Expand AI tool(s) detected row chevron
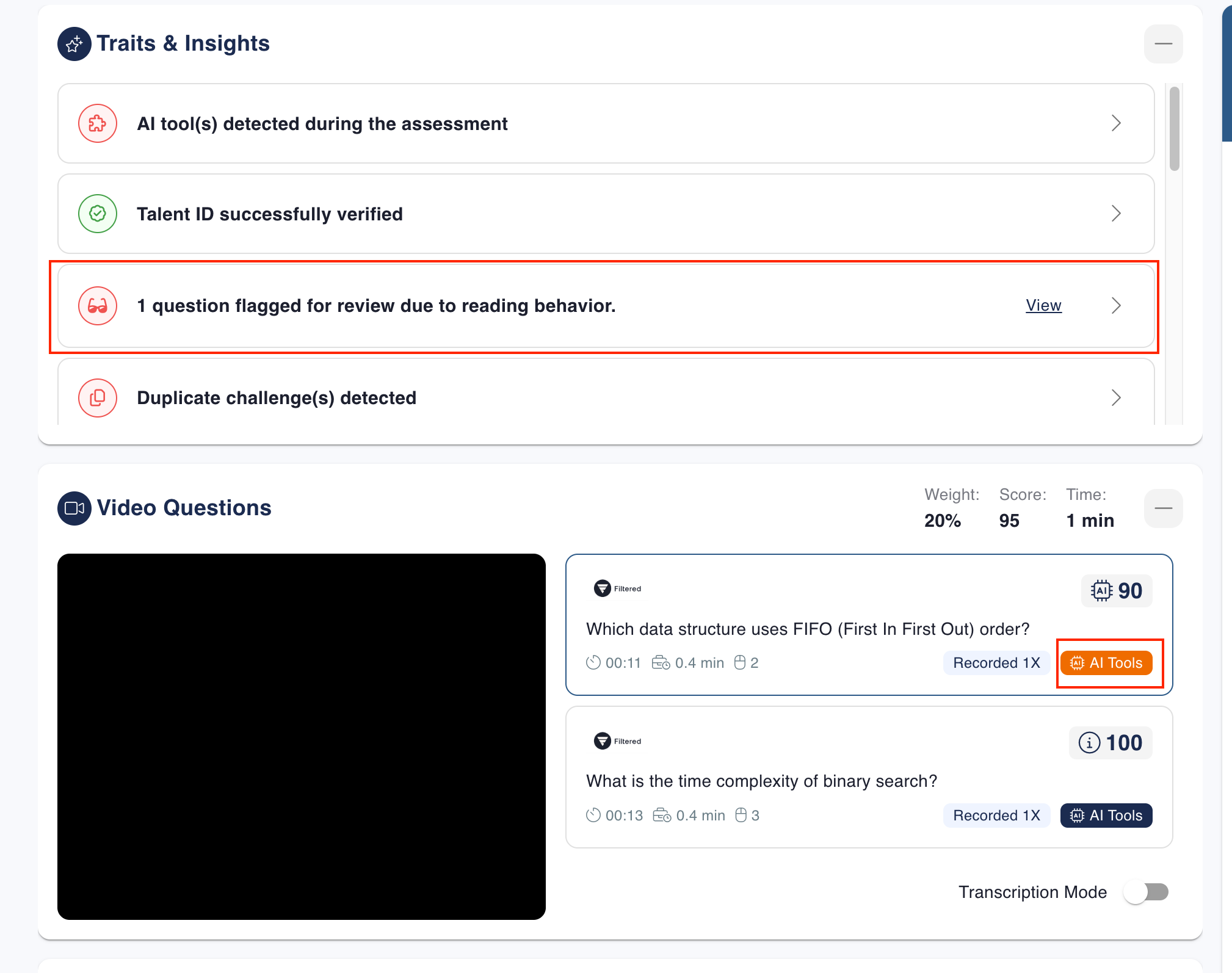 coord(1116,123)
